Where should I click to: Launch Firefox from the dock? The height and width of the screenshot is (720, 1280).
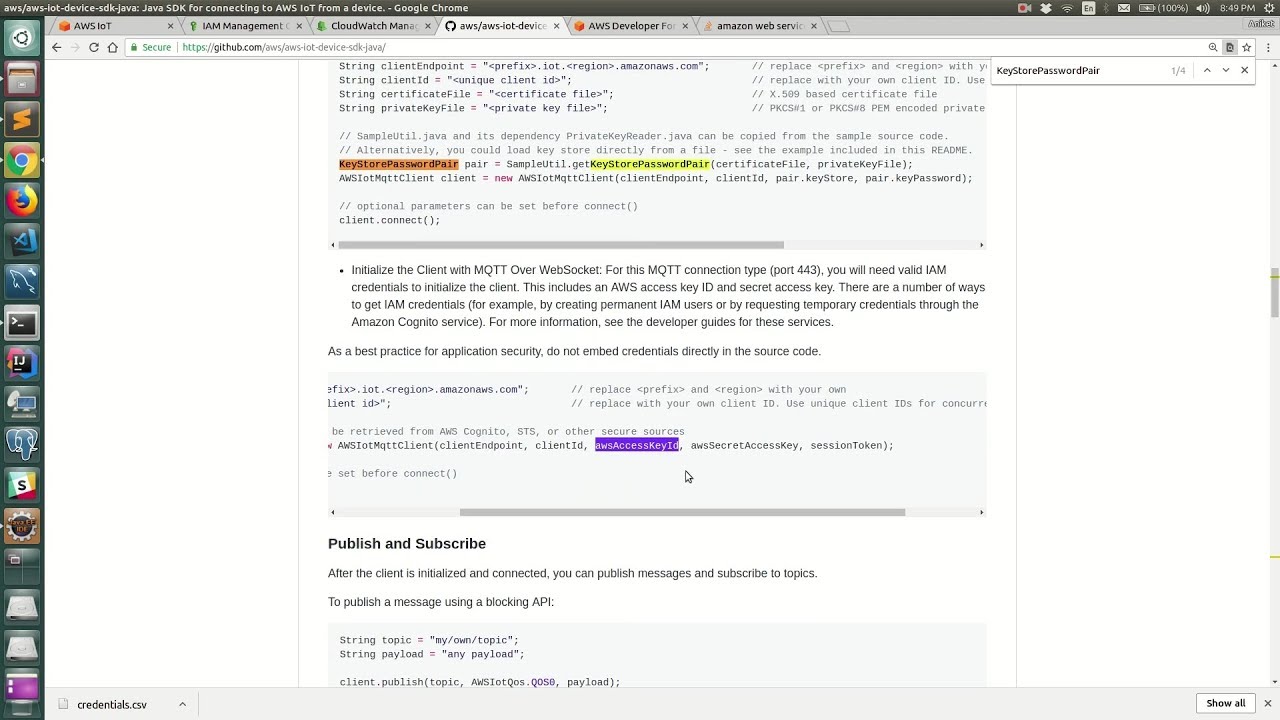(x=22, y=201)
